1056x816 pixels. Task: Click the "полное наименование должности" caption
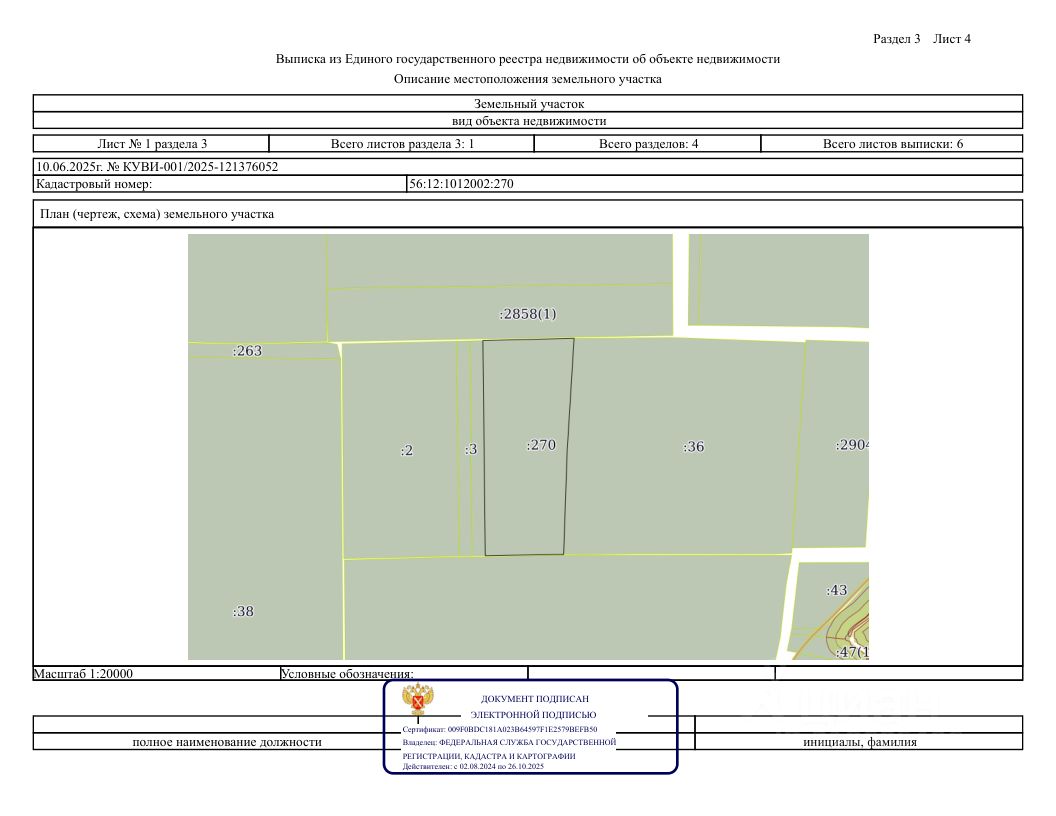click(x=227, y=742)
